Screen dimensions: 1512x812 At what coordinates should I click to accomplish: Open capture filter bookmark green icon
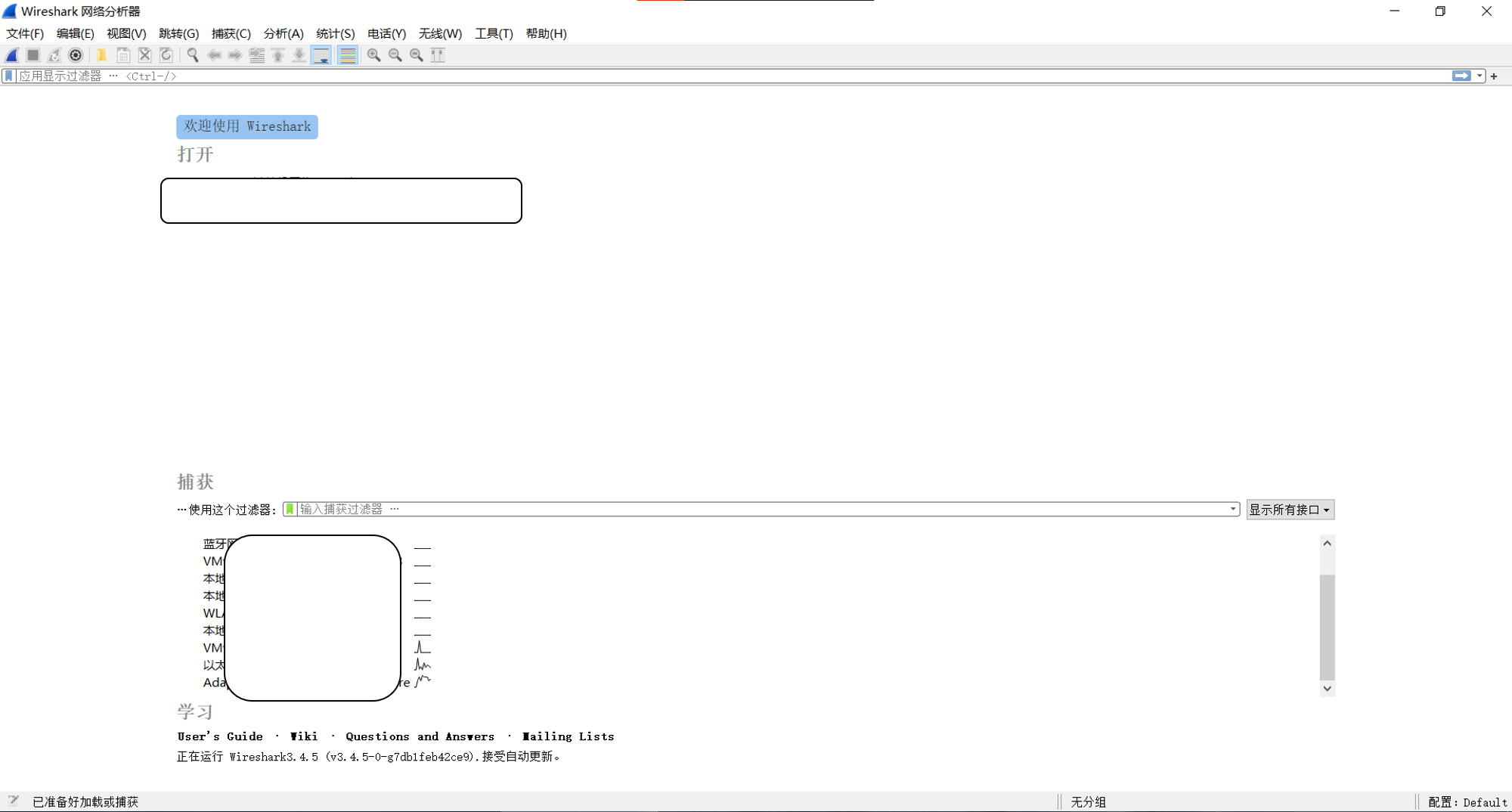click(x=290, y=510)
